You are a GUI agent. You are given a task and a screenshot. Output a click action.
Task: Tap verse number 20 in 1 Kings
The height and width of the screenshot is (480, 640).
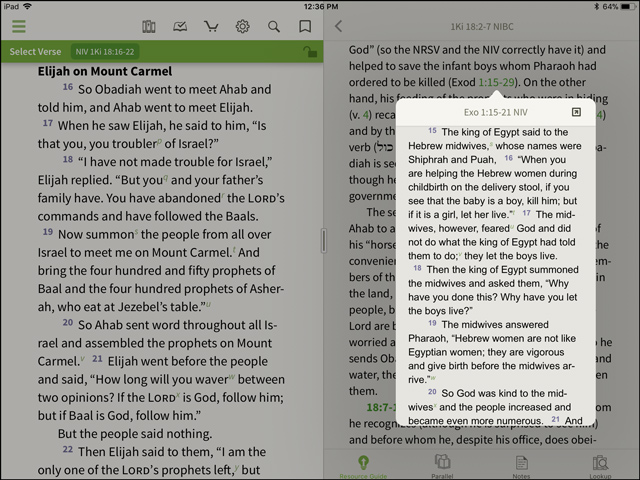(x=68, y=322)
